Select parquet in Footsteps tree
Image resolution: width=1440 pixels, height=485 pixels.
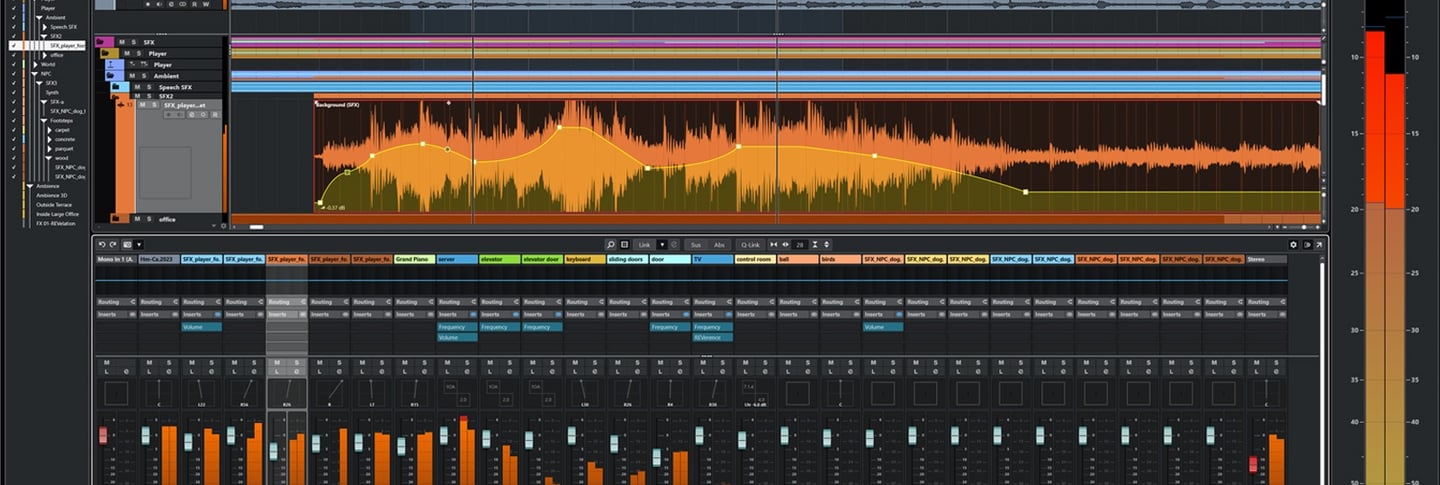coord(64,148)
